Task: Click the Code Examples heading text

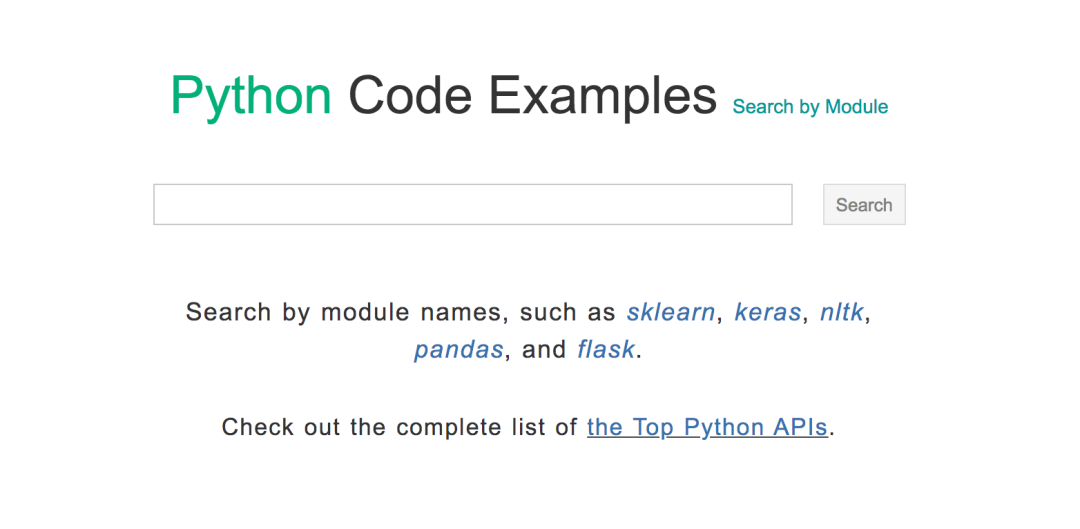Action: point(532,97)
